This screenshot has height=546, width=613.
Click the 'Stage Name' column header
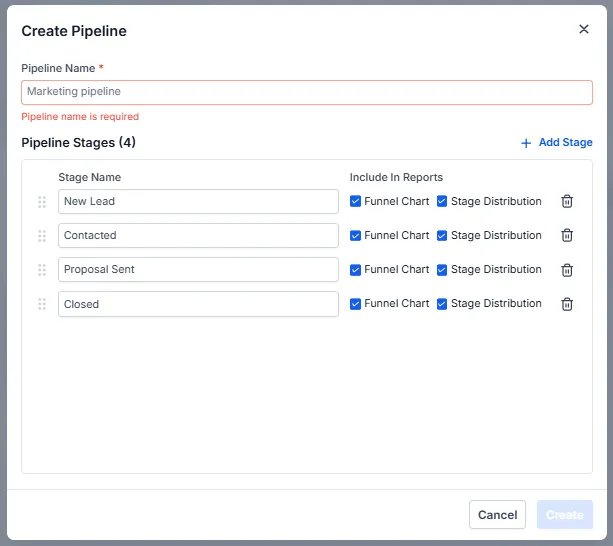90,177
